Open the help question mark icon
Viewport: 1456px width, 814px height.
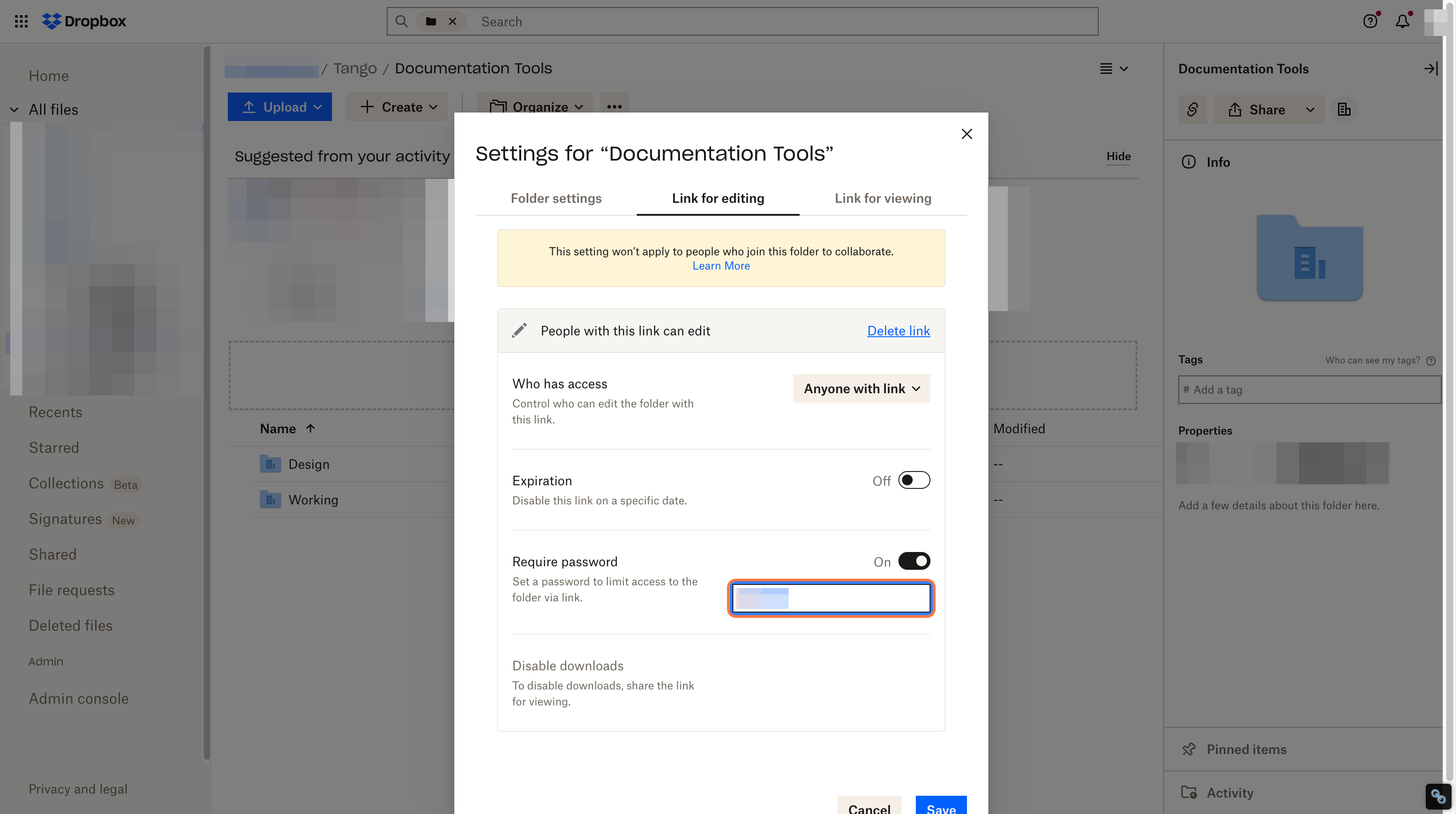[1370, 21]
